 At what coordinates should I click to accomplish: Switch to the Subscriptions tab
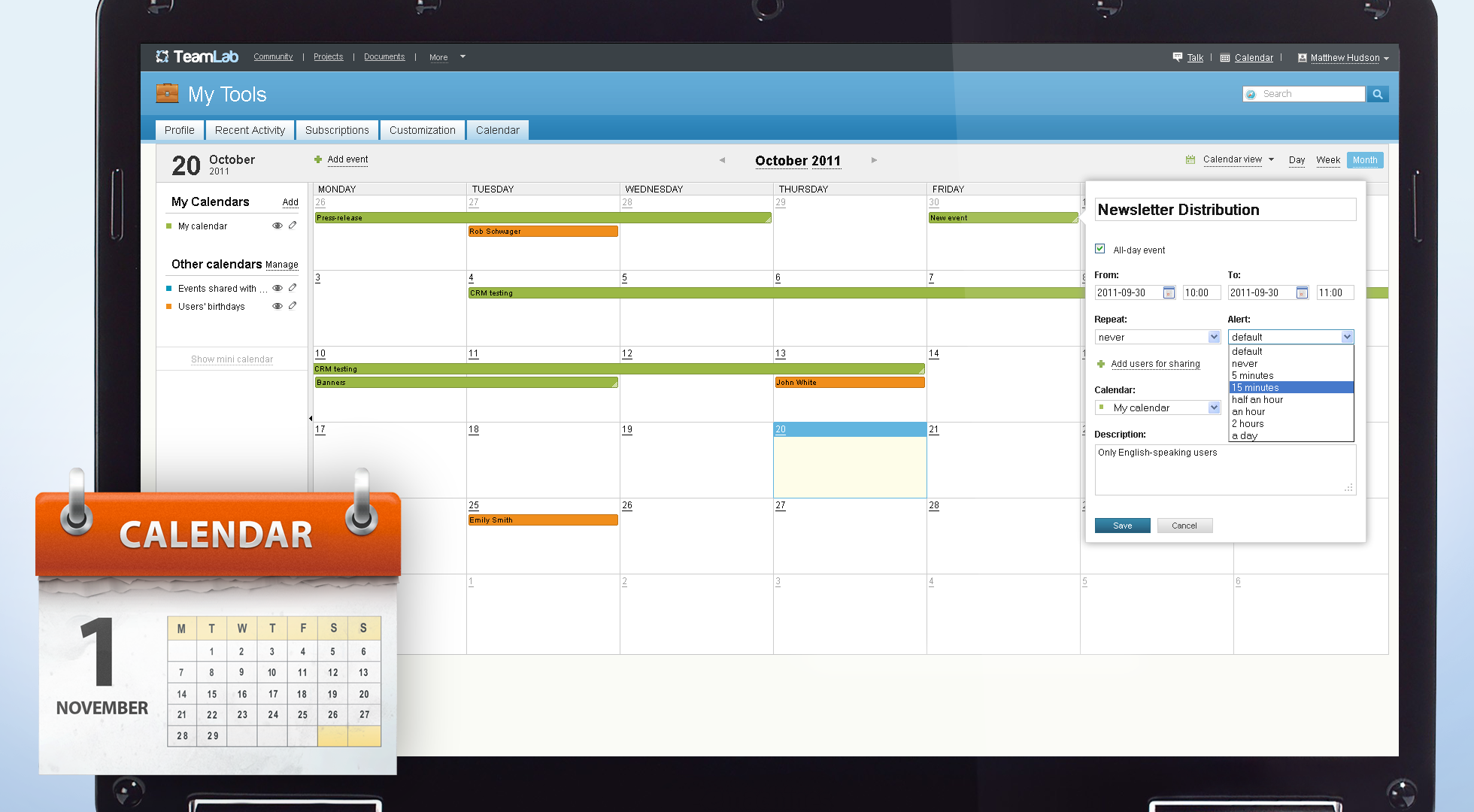(337, 130)
